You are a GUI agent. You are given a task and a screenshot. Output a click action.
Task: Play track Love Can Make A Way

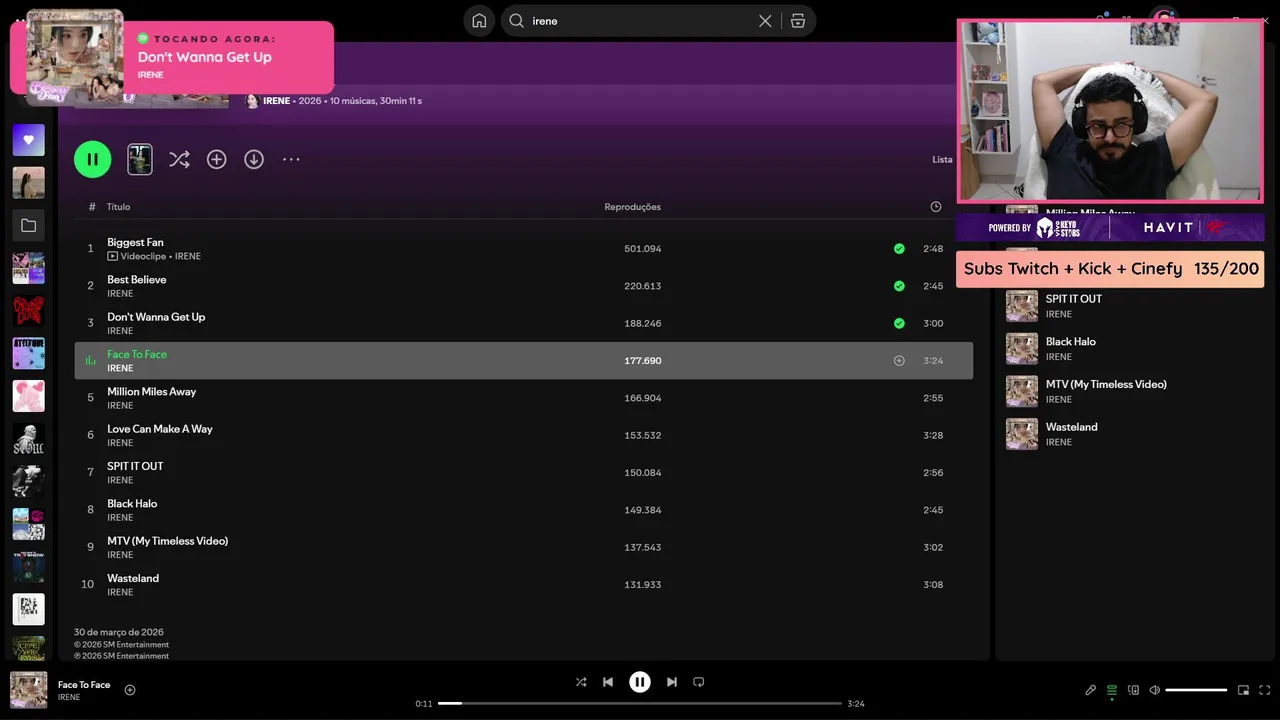pos(160,429)
